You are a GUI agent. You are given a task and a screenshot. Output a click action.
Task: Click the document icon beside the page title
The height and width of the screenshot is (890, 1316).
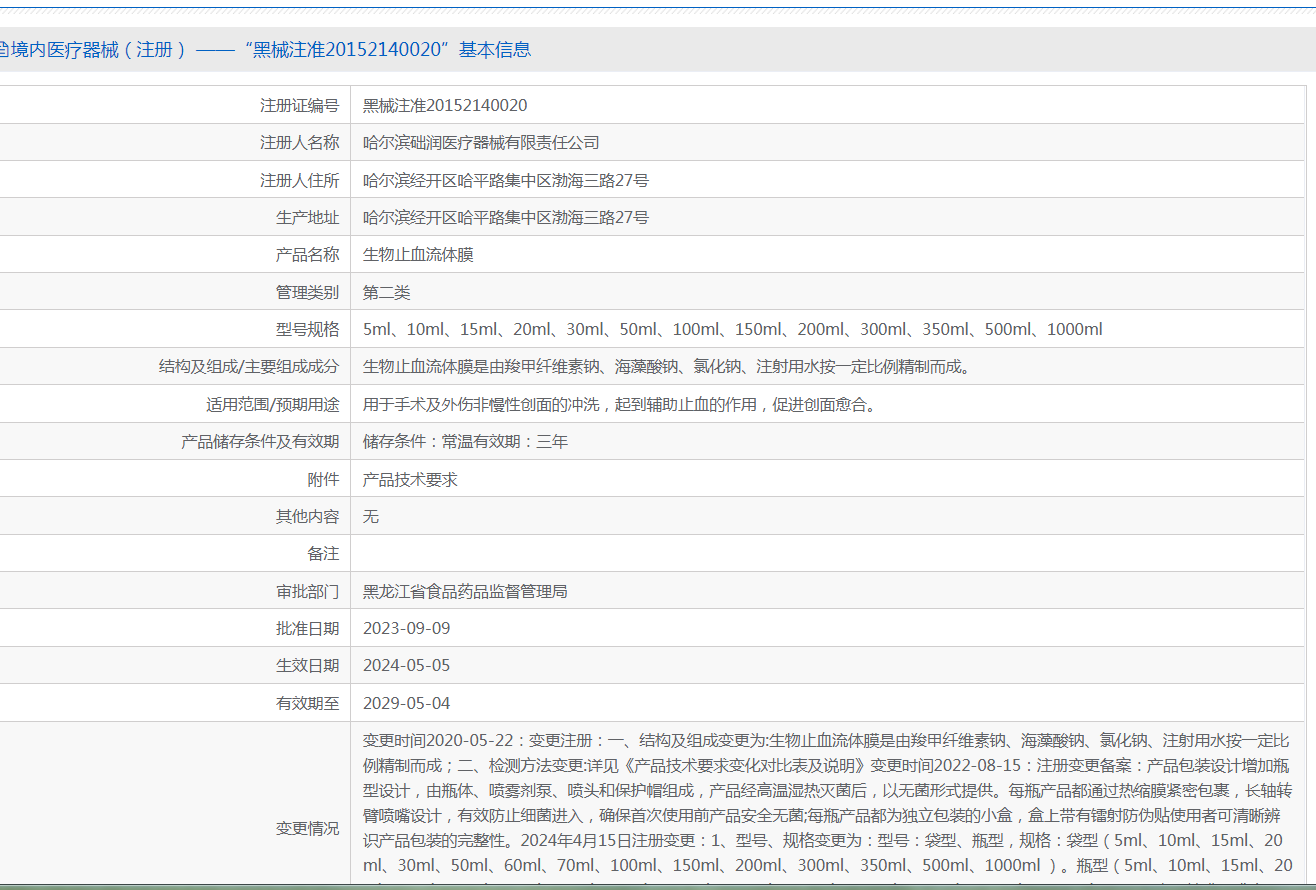pyautogui.click(x=4, y=50)
